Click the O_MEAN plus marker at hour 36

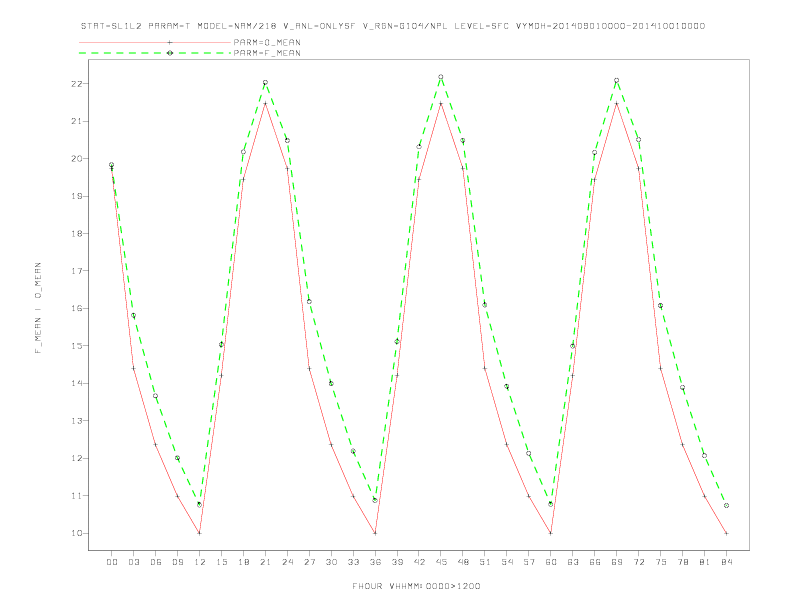click(x=375, y=533)
